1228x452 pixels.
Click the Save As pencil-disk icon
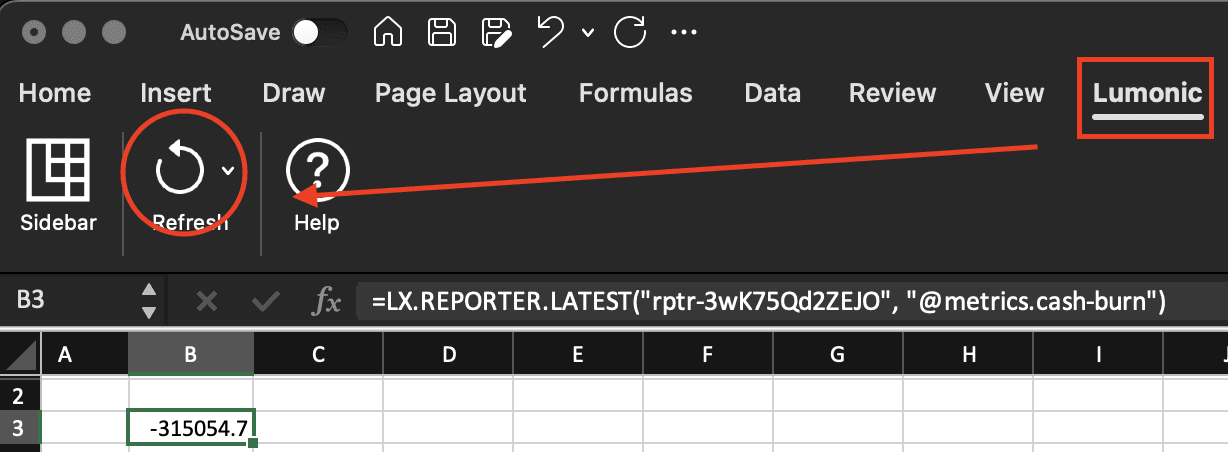pyautogui.click(x=497, y=32)
